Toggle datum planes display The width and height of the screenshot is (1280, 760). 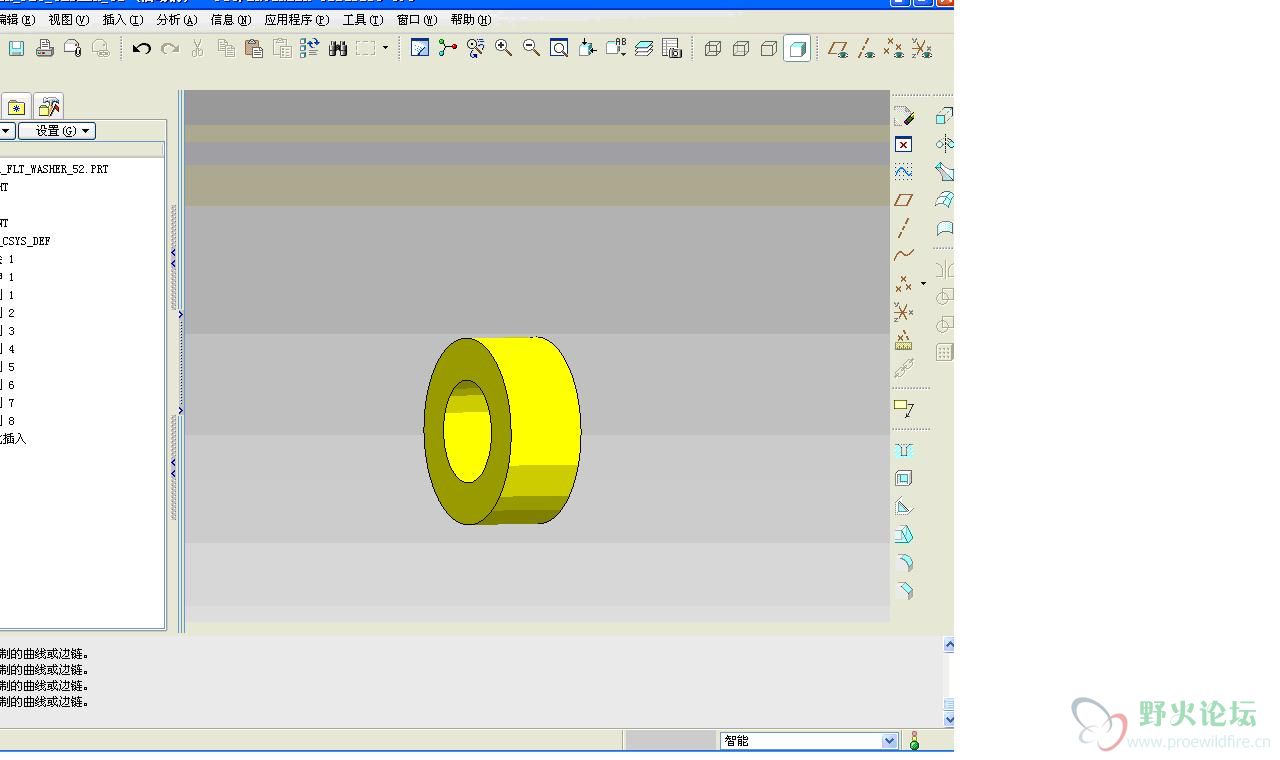[838, 48]
